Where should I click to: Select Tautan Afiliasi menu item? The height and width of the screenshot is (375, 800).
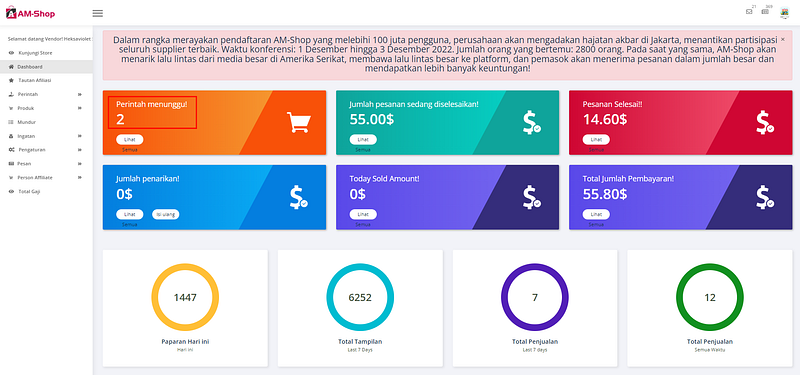click(46, 81)
